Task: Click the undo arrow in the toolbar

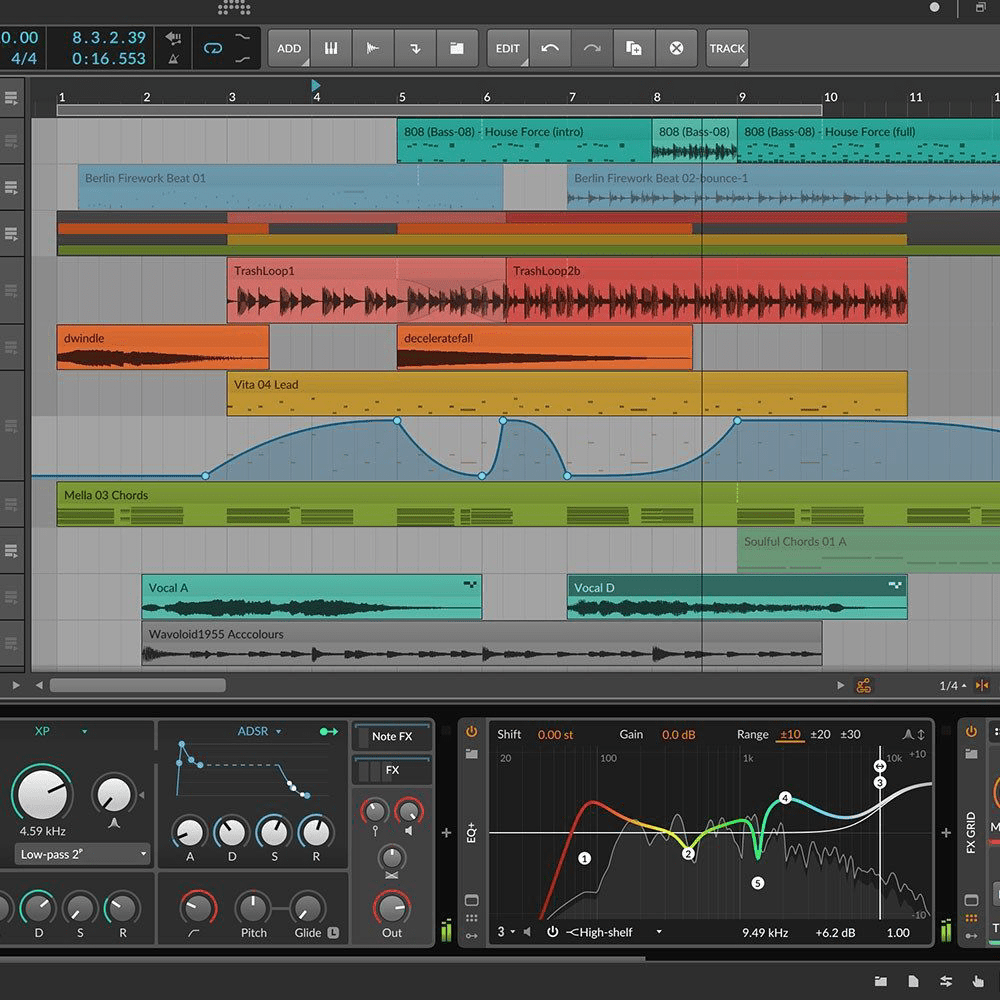Action: tap(550, 48)
